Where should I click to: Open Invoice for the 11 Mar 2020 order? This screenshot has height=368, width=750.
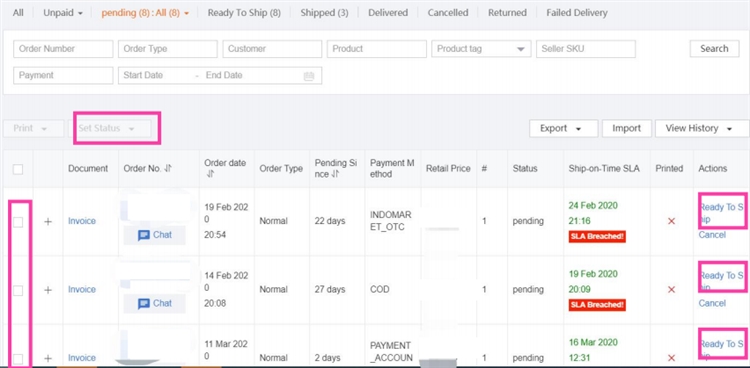tap(82, 358)
